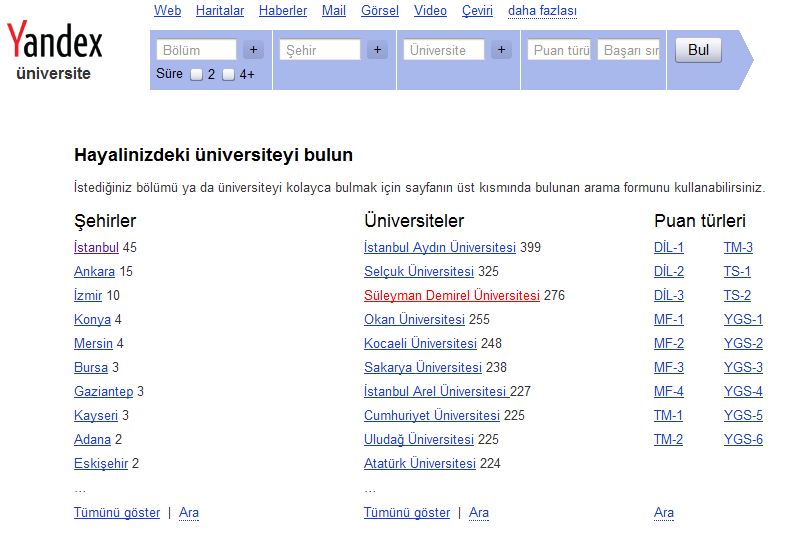The width and height of the screenshot is (786, 538).
Task: Show all cities via Tümünü göster
Action: [x=117, y=512]
